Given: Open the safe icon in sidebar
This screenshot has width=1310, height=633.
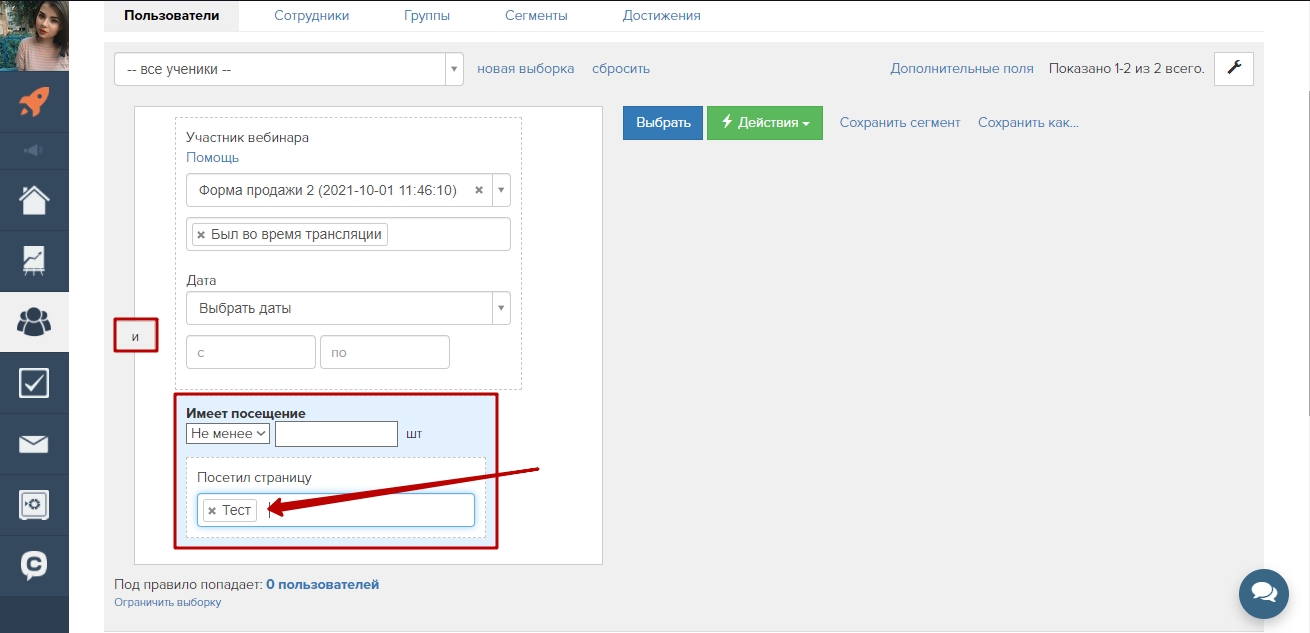Looking at the screenshot, I should (34, 505).
